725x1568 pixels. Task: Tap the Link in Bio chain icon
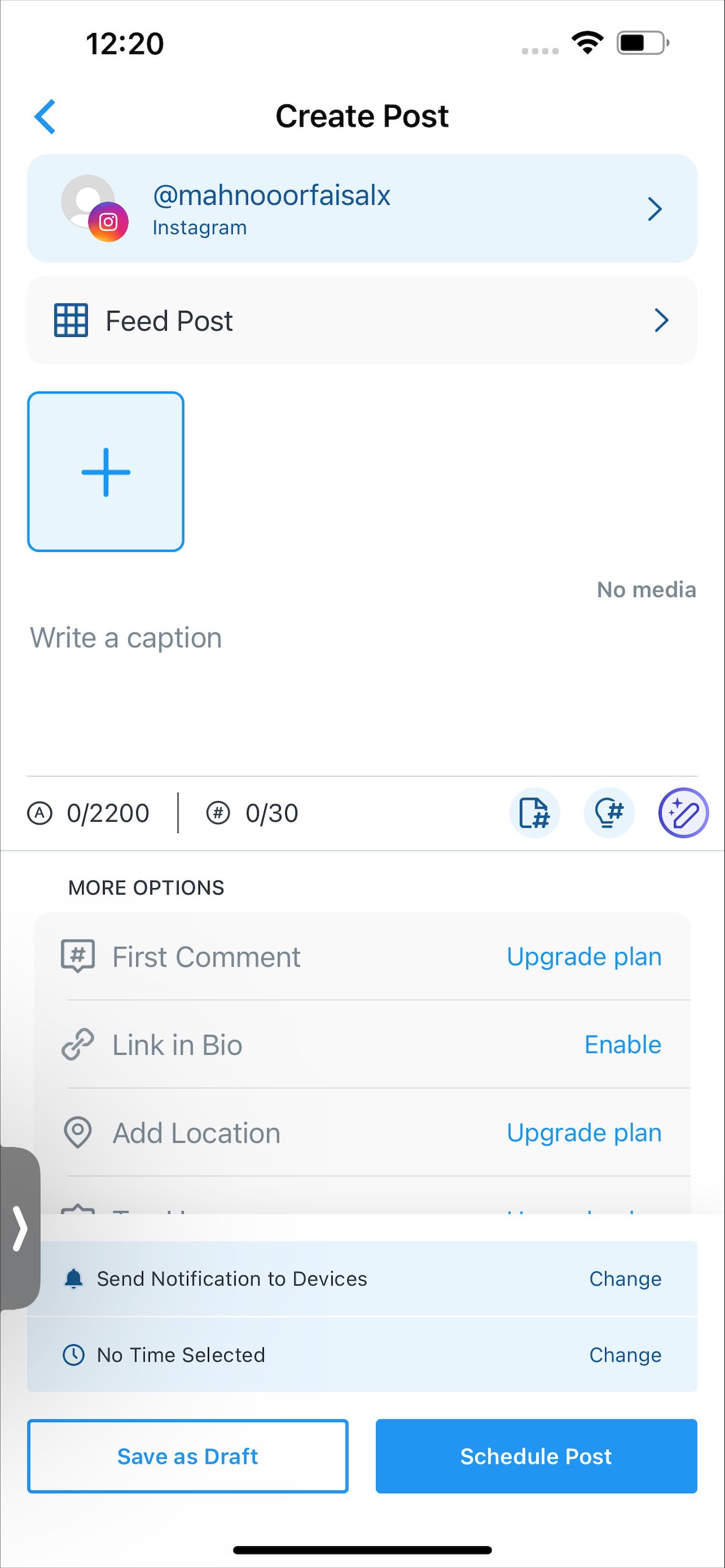click(78, 1045)
